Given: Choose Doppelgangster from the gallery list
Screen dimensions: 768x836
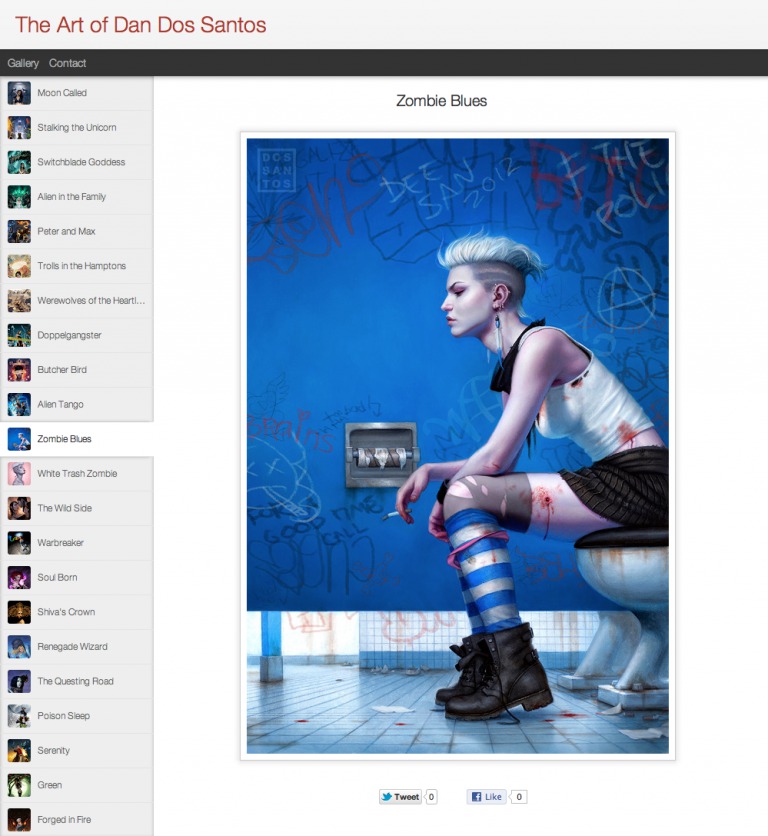Looking at the screenshot, I should coord(69,335).
